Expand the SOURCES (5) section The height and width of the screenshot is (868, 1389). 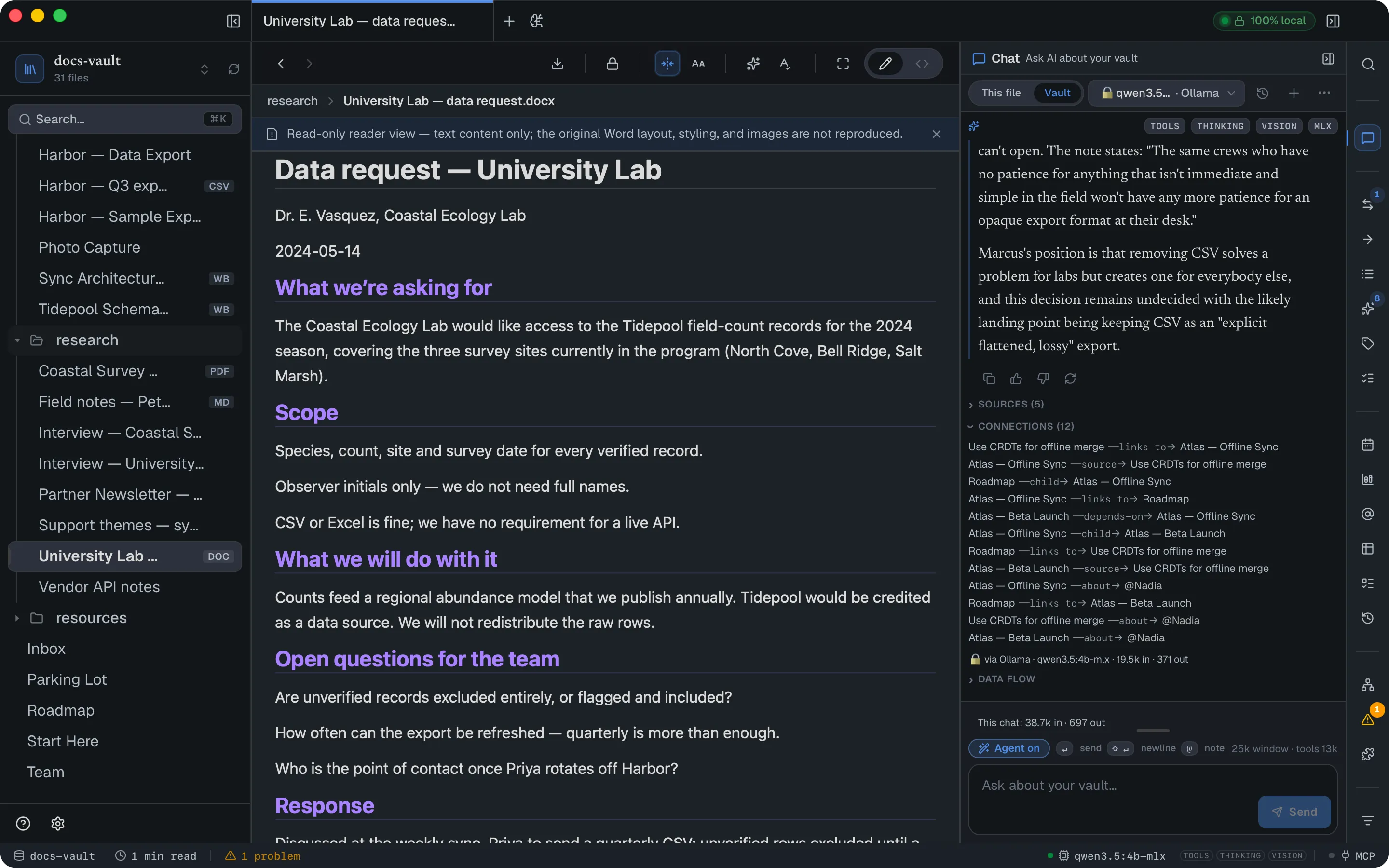click(1006, 404)
